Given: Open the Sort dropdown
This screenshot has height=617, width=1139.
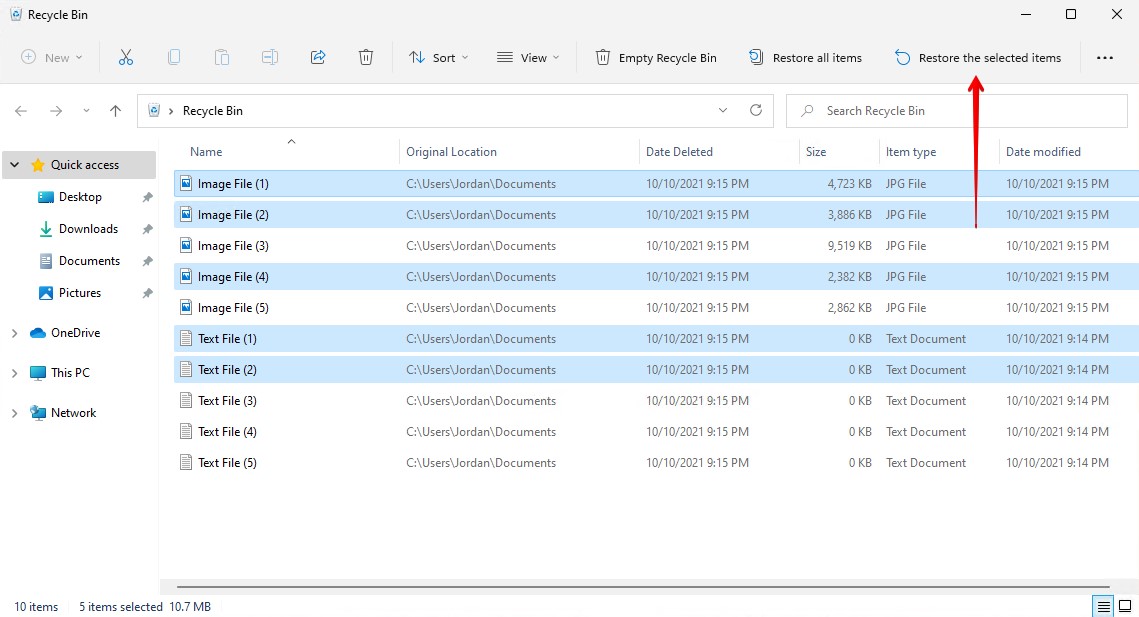Looking at the screenshot, I should point(438,57).
